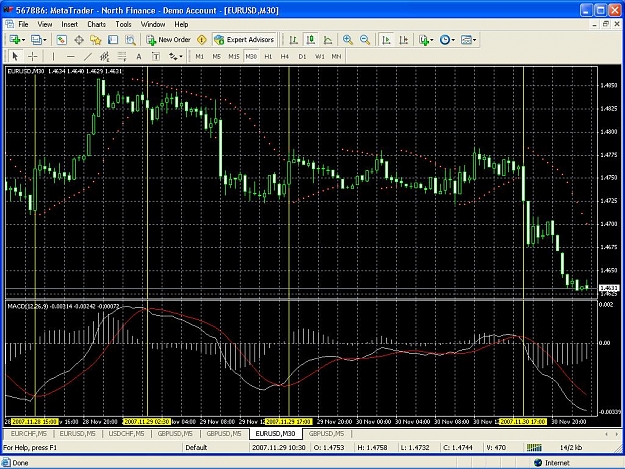Select the text 'A' drawing tool
The image size is (625, 469).
[x=139, y=57]
